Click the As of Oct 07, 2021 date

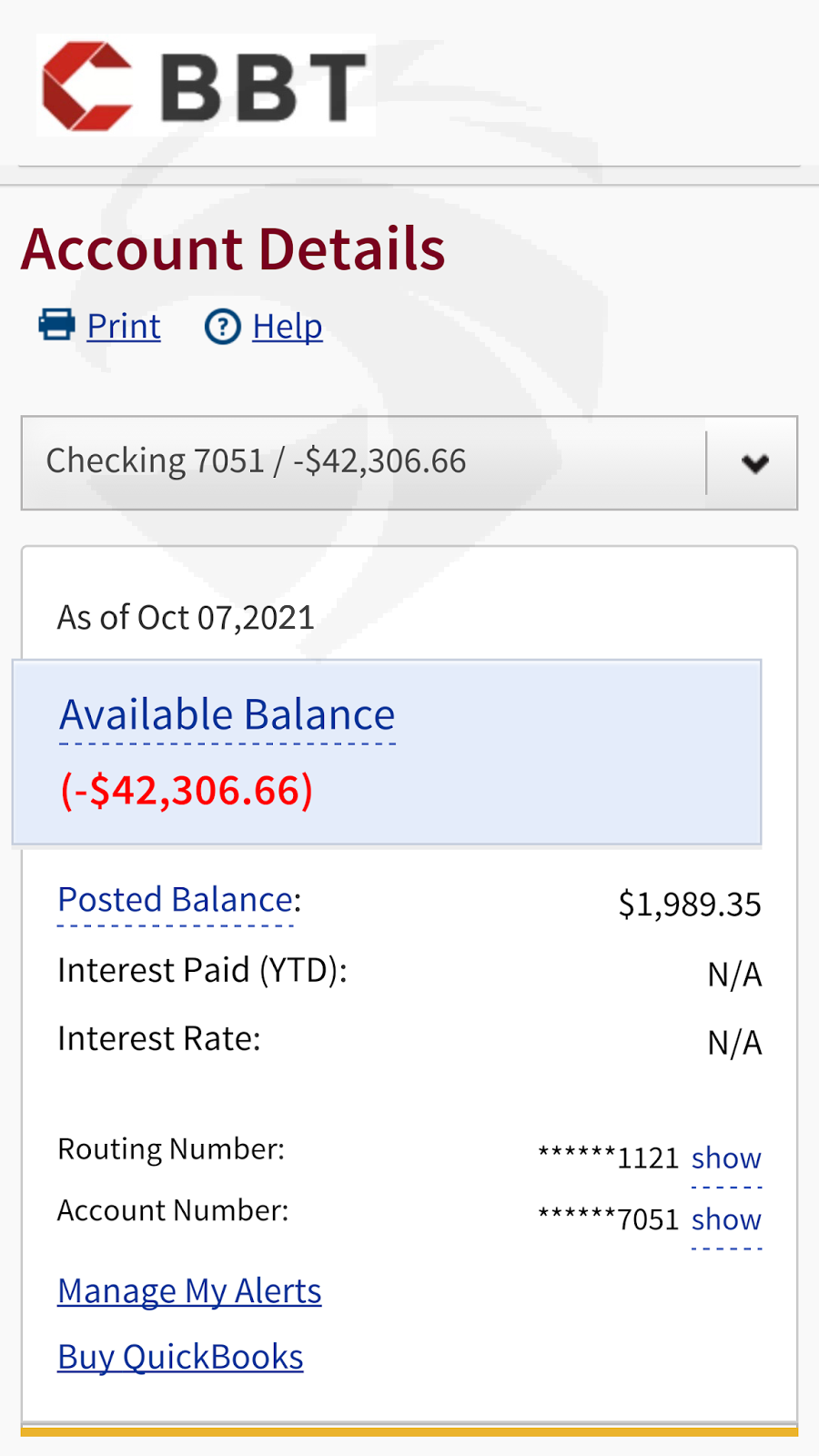pos(186,618)
